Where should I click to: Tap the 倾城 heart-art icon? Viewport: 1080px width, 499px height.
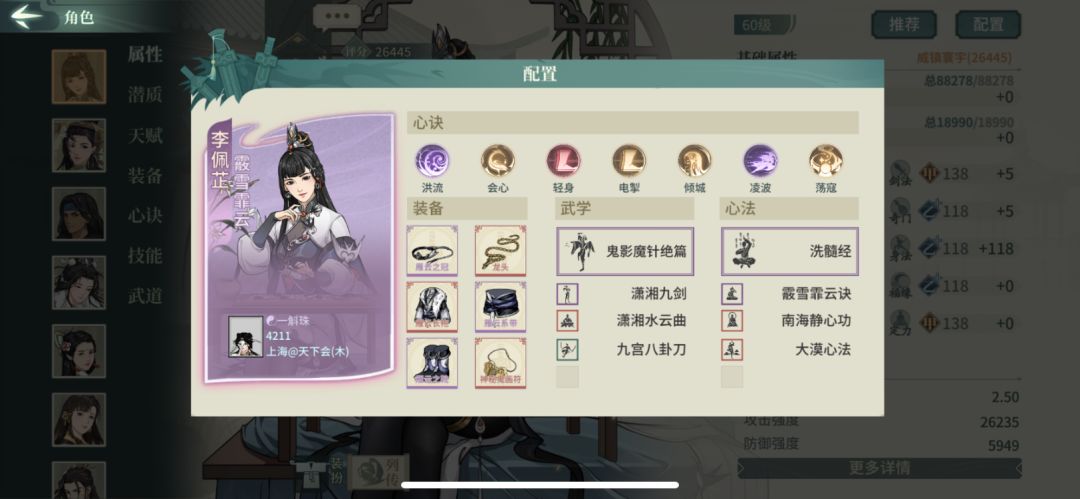[x=694, y=161]
